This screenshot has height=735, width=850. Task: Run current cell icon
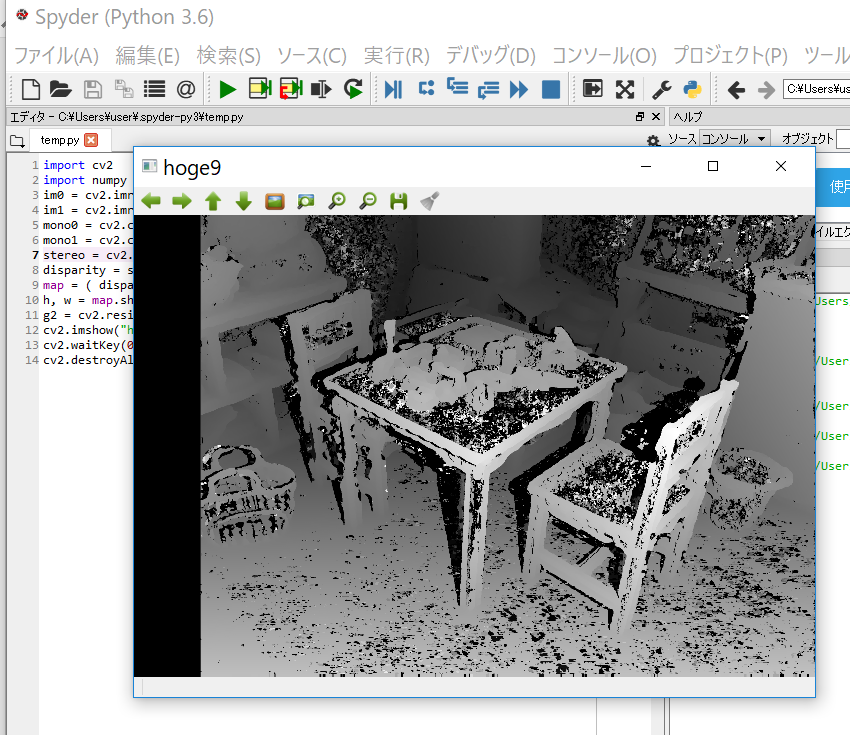tap(260, 89)
